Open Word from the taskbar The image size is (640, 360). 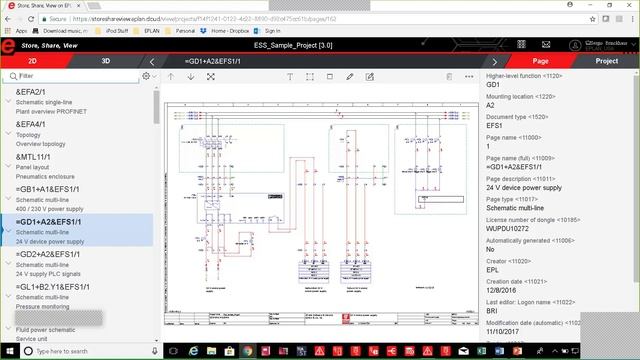[499, 351]
